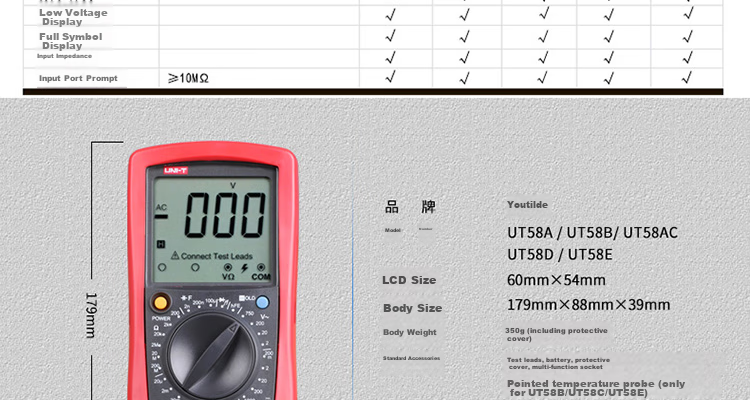
Task: Click the 'Body Weight' label
Action: (410, 332)
